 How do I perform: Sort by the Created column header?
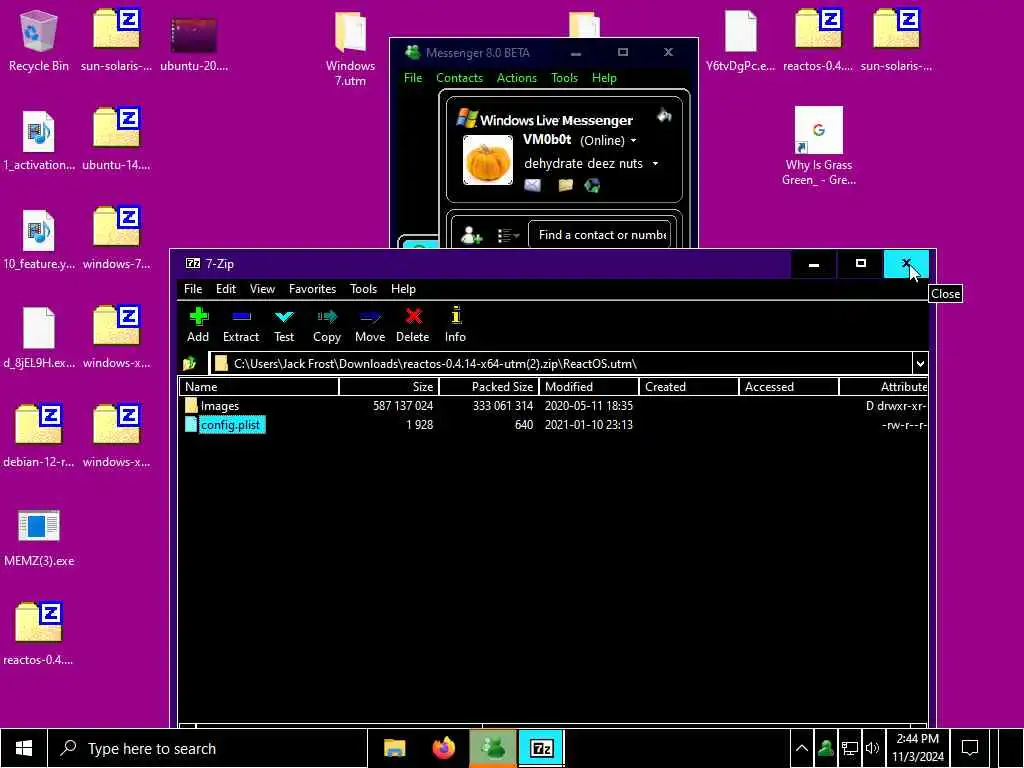(689, 387)
